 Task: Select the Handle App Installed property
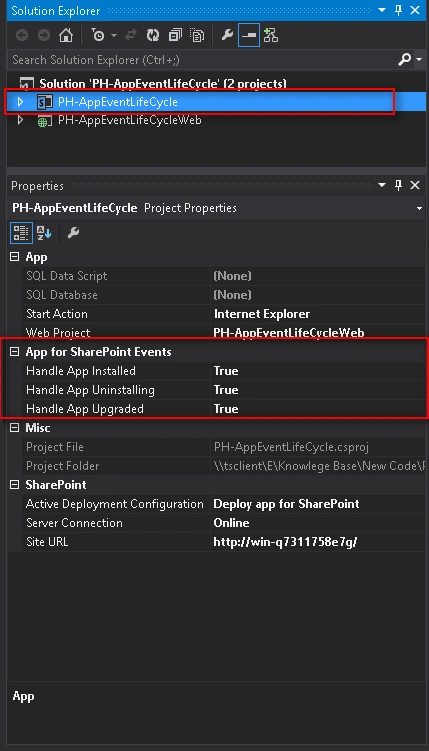[x=80, y=371]
